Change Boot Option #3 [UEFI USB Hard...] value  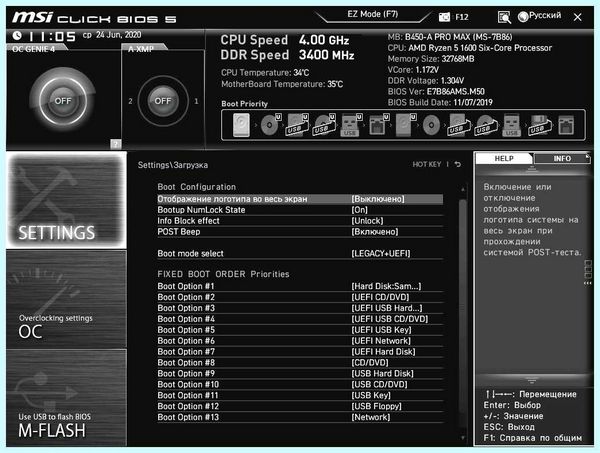tap(387, 308)
